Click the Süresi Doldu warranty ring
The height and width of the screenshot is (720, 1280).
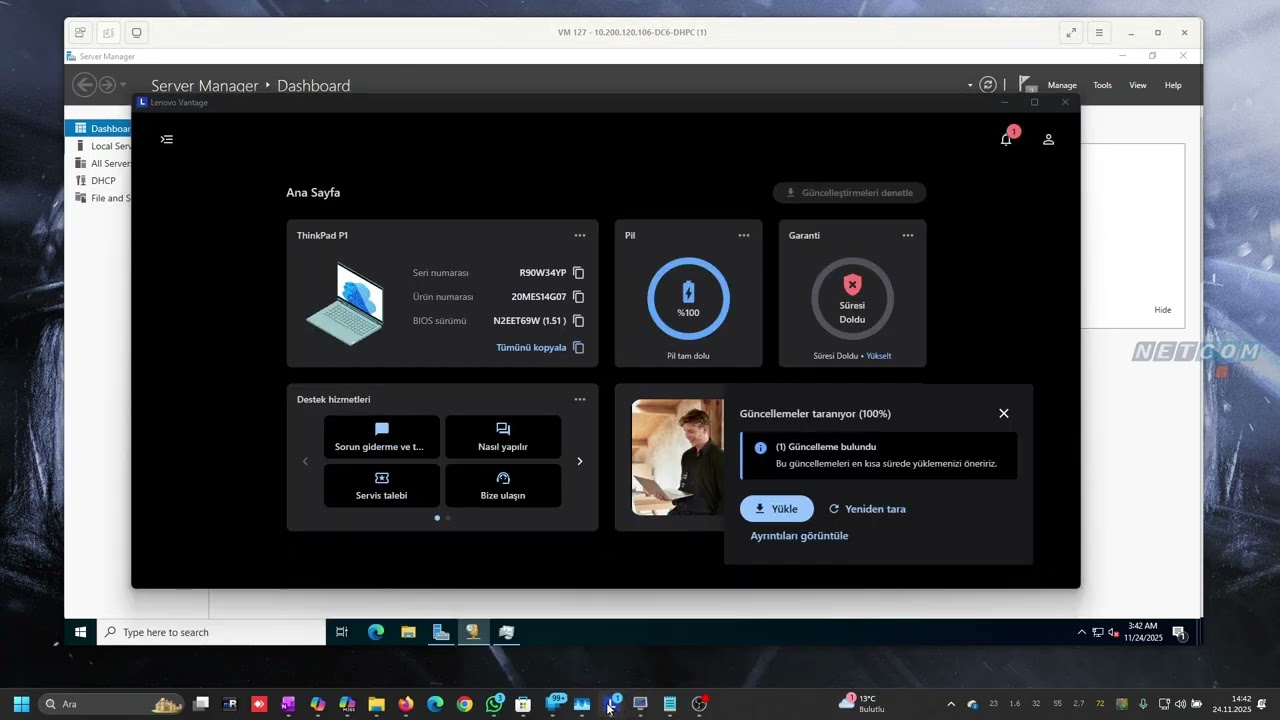click(x=852, y=298)
